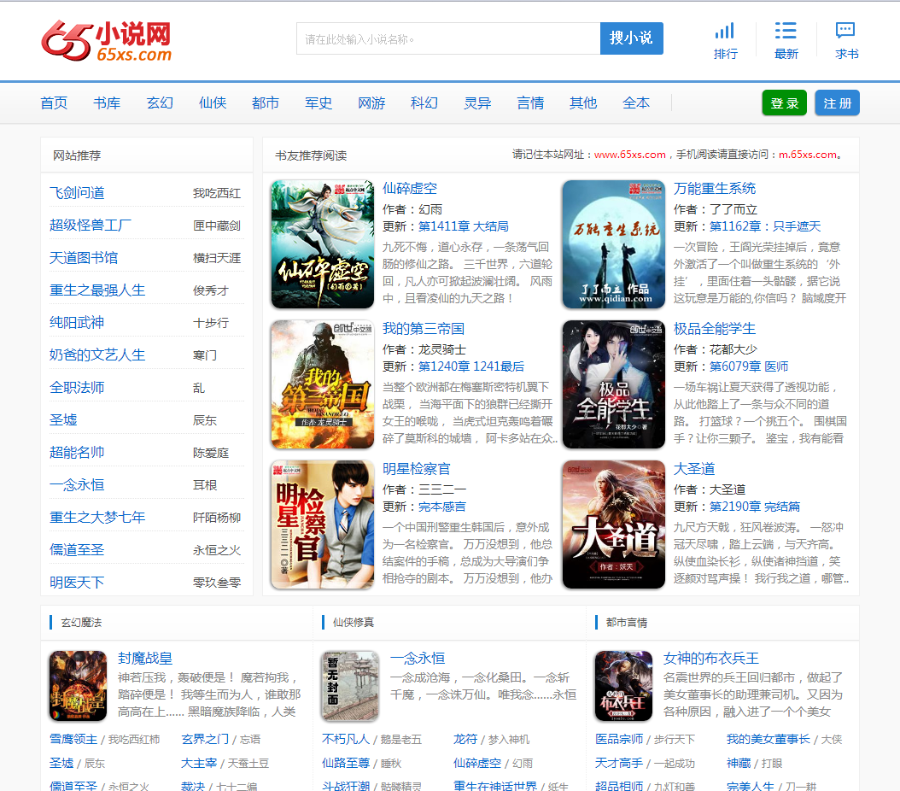Click the 搜小说 search button
The image size is (900, 791).
point(631,38)
